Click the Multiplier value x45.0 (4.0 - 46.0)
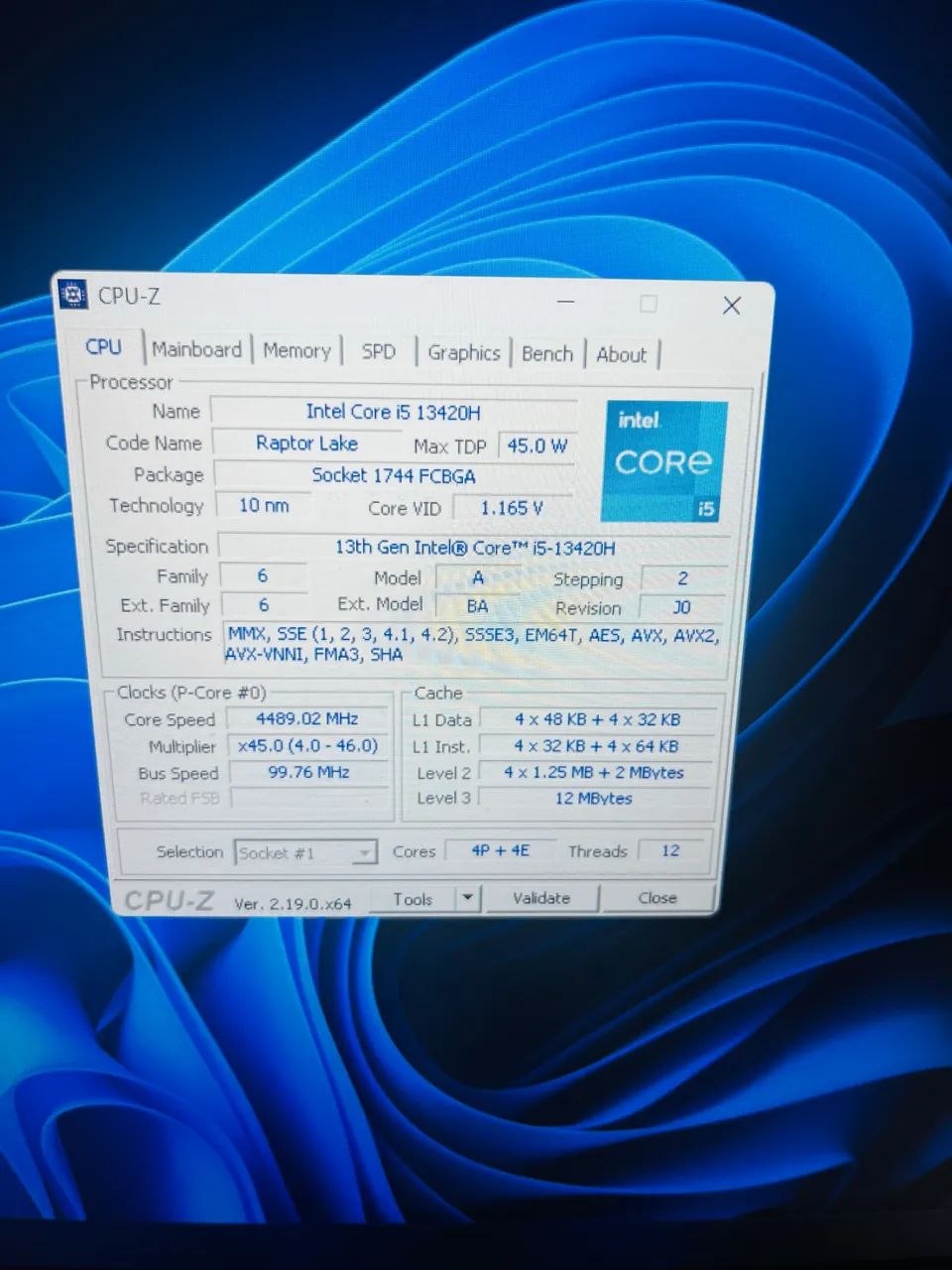This screenshot has height=1270, width=952. [x=307, y=745]
